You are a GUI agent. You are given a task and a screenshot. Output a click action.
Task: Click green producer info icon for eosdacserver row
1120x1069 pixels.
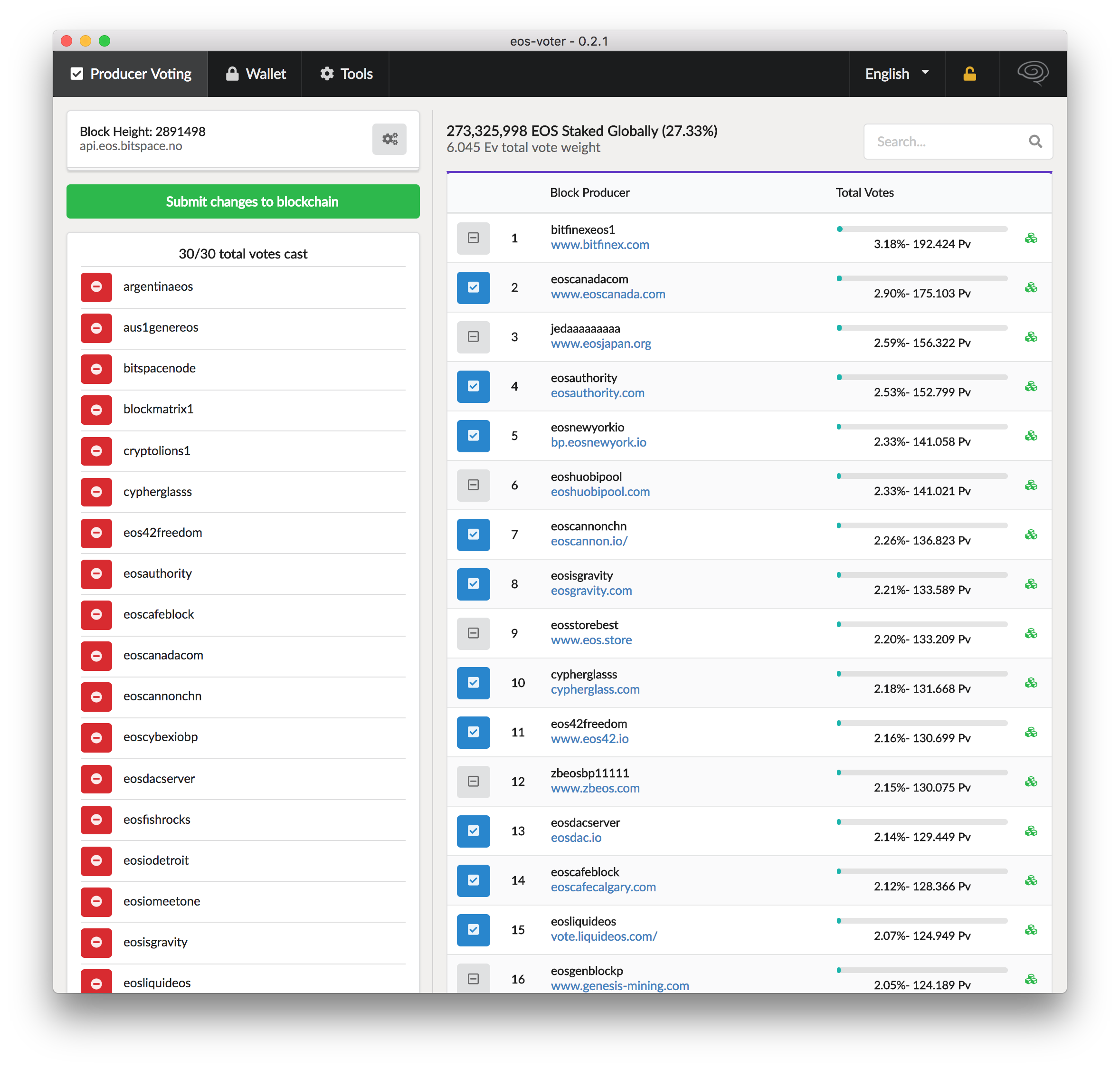1031,831
